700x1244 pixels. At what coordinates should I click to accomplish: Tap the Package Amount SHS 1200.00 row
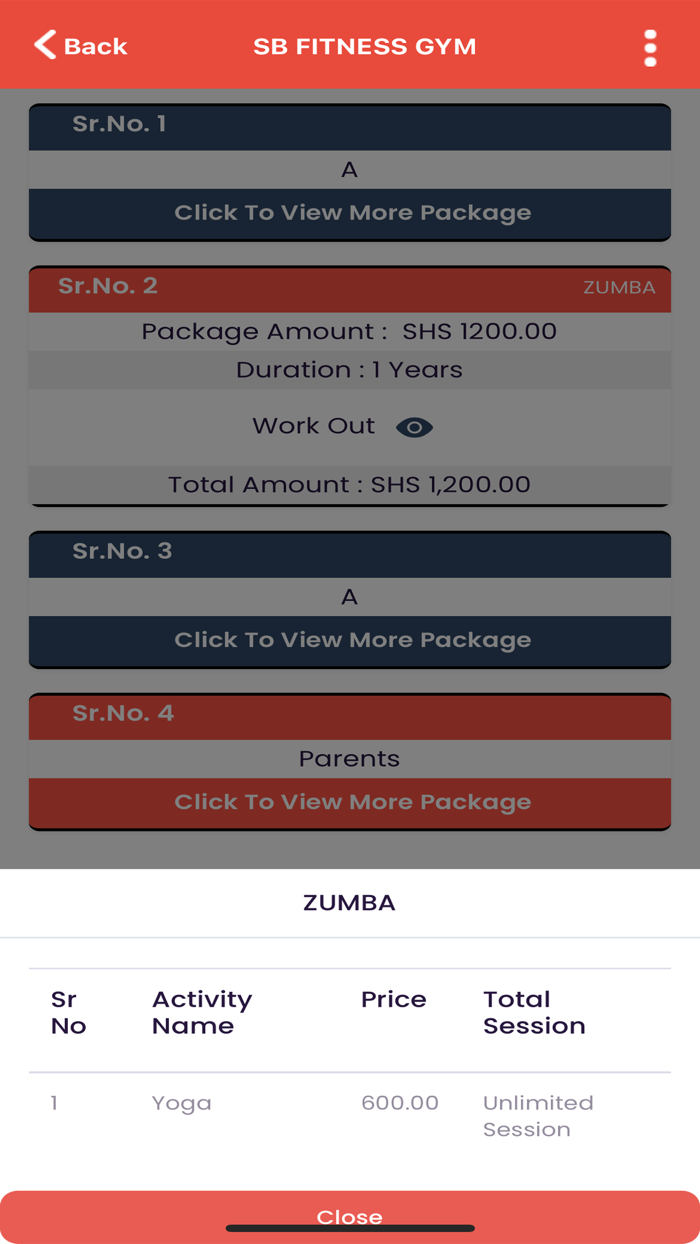[350, 331]
